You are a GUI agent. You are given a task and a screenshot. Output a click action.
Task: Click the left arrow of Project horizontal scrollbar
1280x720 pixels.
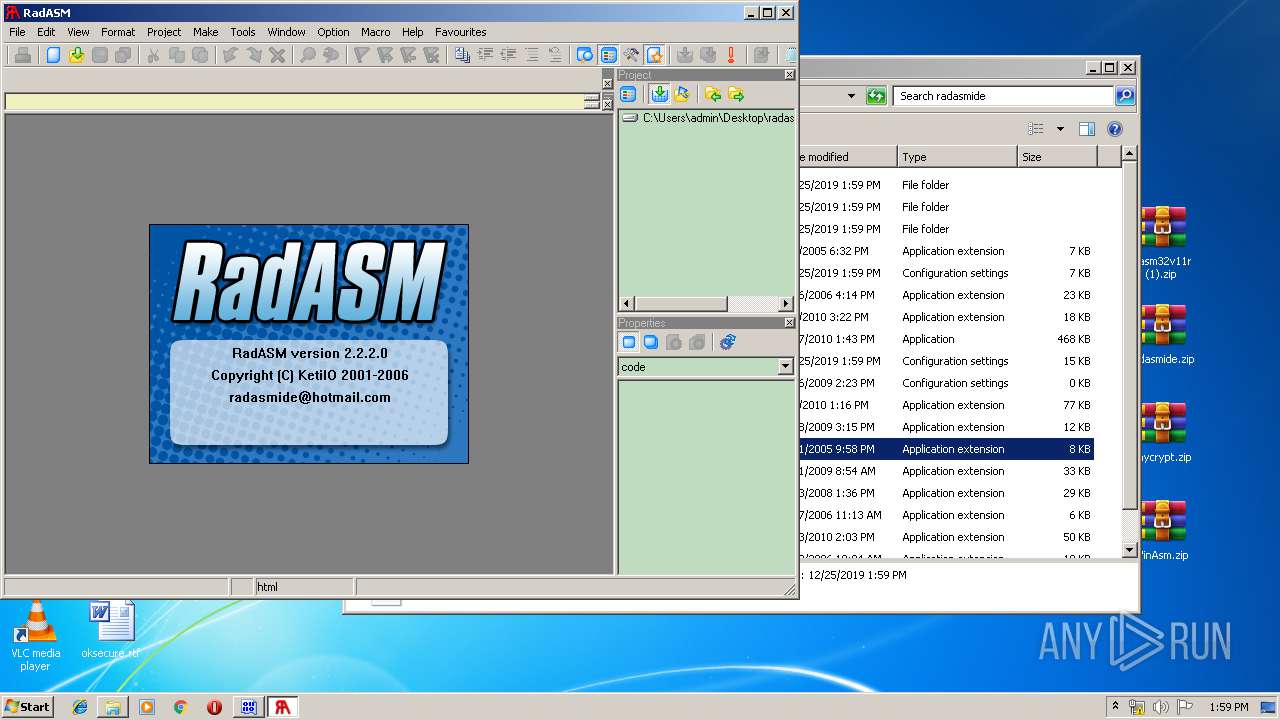(626, 303)
